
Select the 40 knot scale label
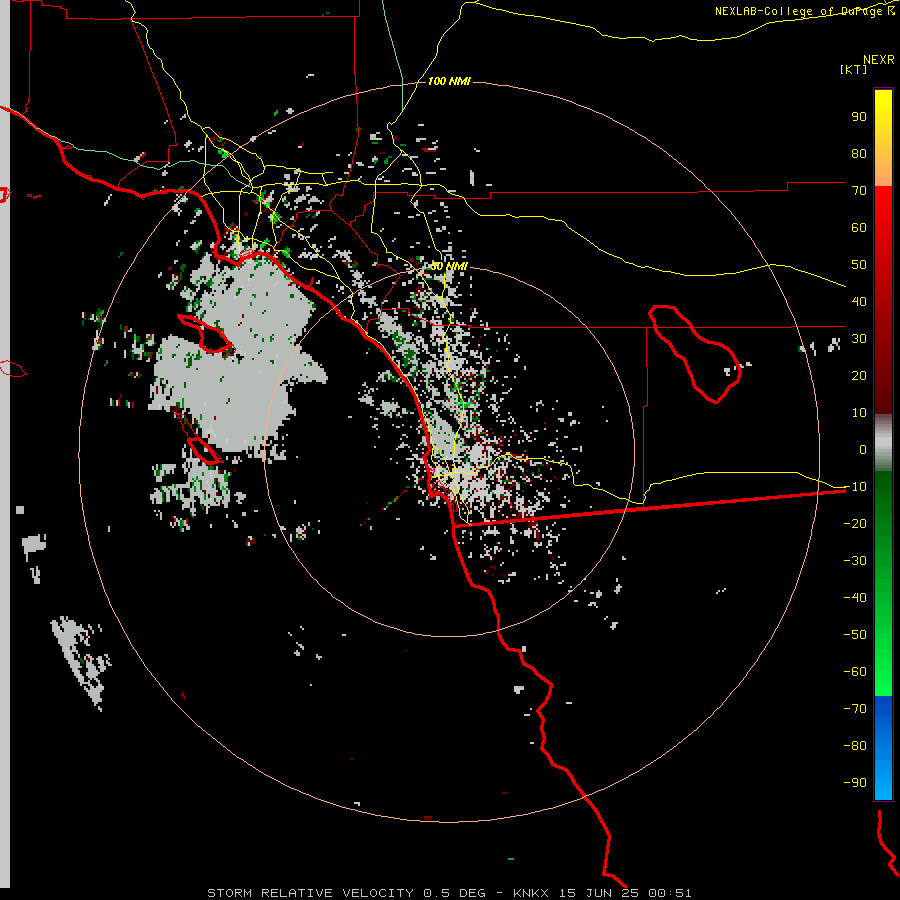(x=859, y=301)
